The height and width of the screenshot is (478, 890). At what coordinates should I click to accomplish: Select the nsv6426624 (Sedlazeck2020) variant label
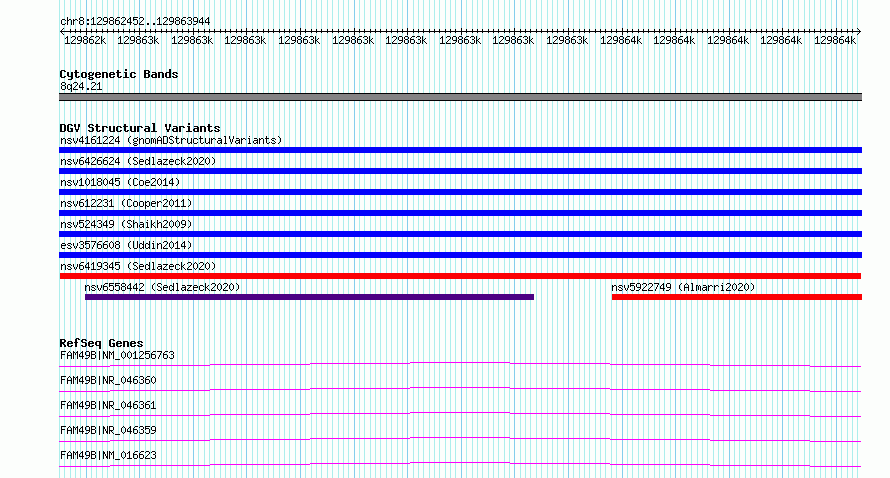(x=138, y=161)
